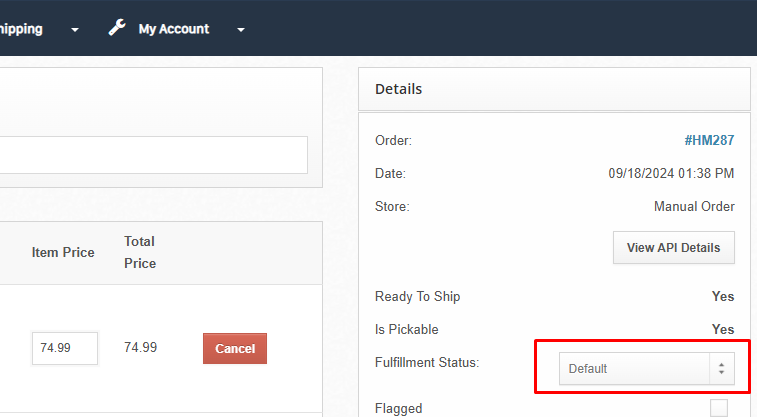Click the Manual Order store value
The height and width of the screenshot is (417, 757).
(694, 207)
